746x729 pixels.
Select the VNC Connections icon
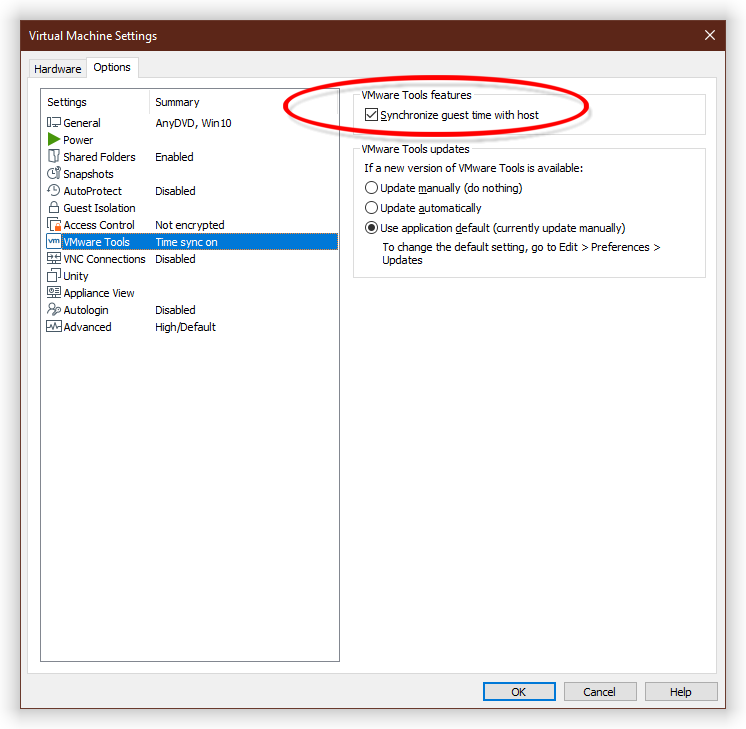point(54,258)
